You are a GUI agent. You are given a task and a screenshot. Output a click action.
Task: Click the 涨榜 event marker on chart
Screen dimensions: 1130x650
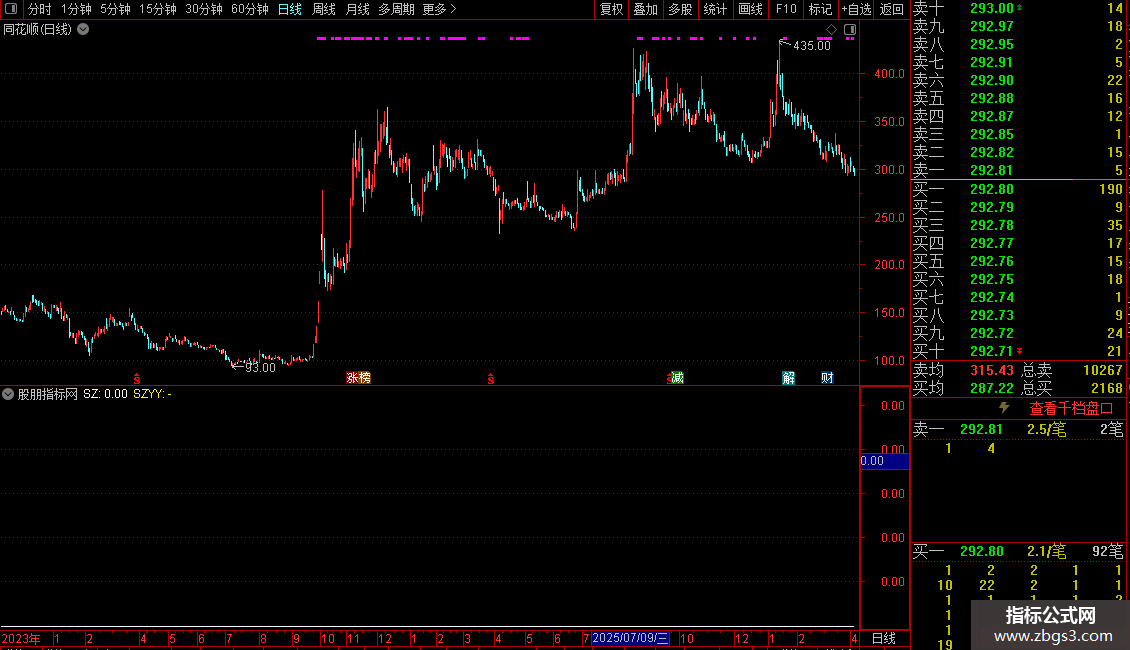(358, 378)
